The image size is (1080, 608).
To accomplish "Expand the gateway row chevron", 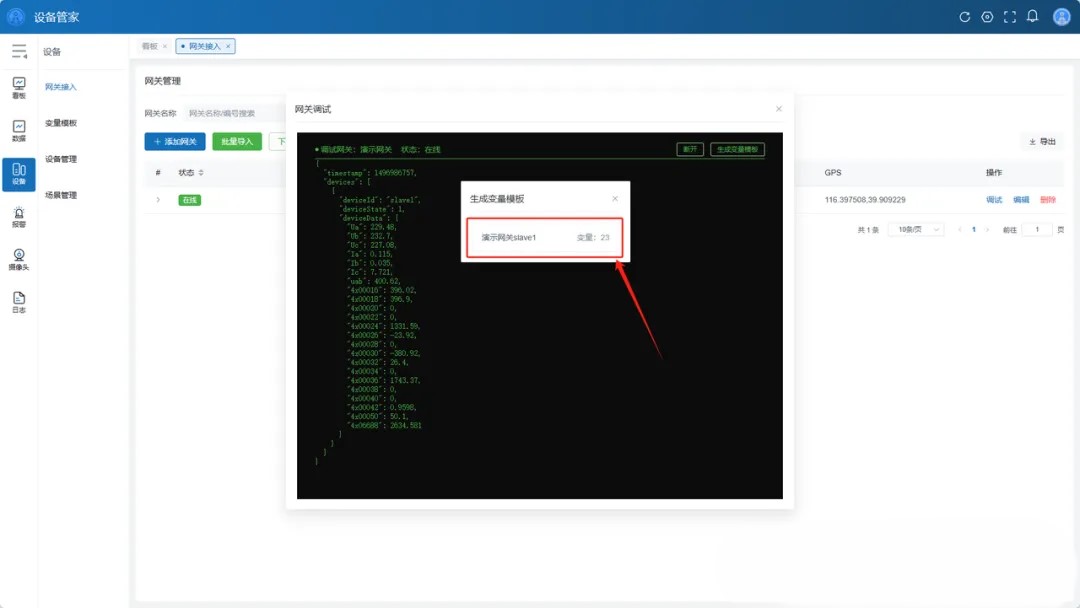I will click(158, 200).
